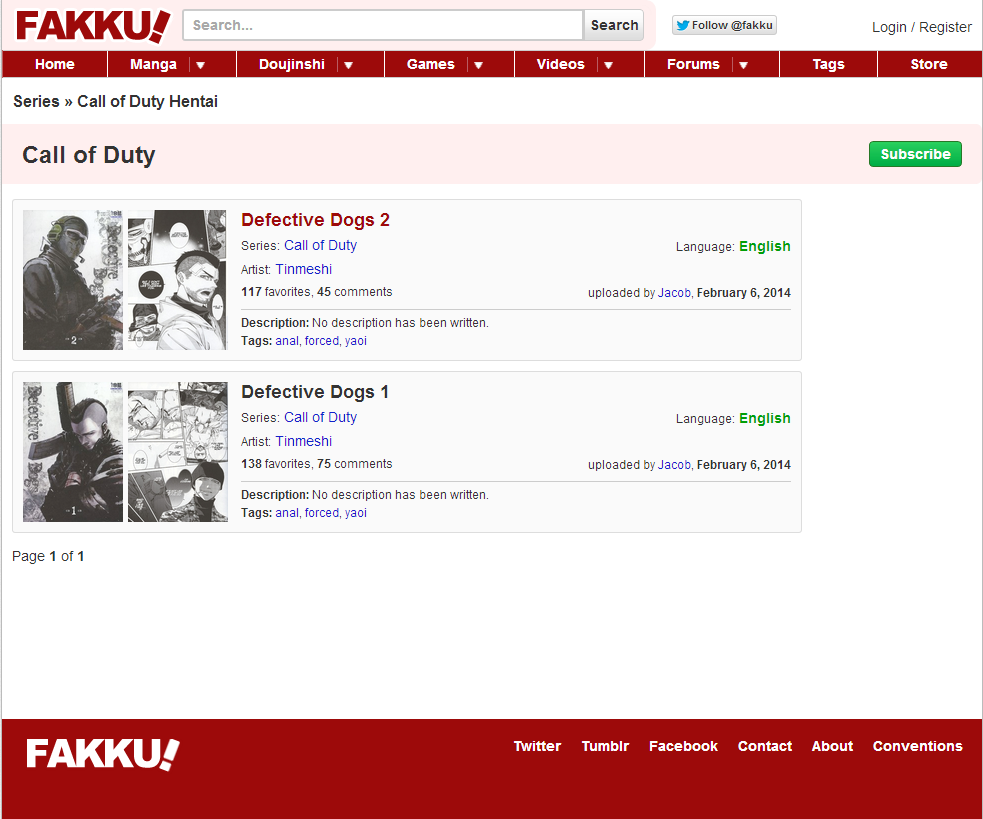
Task: Open the Tumblr footer link
Action: (x=605, y=746)
